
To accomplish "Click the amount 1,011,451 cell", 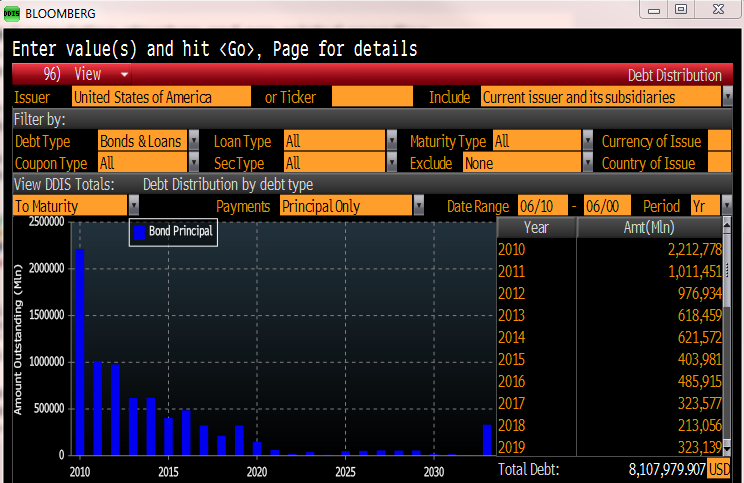I will click(x=695, y=271).
